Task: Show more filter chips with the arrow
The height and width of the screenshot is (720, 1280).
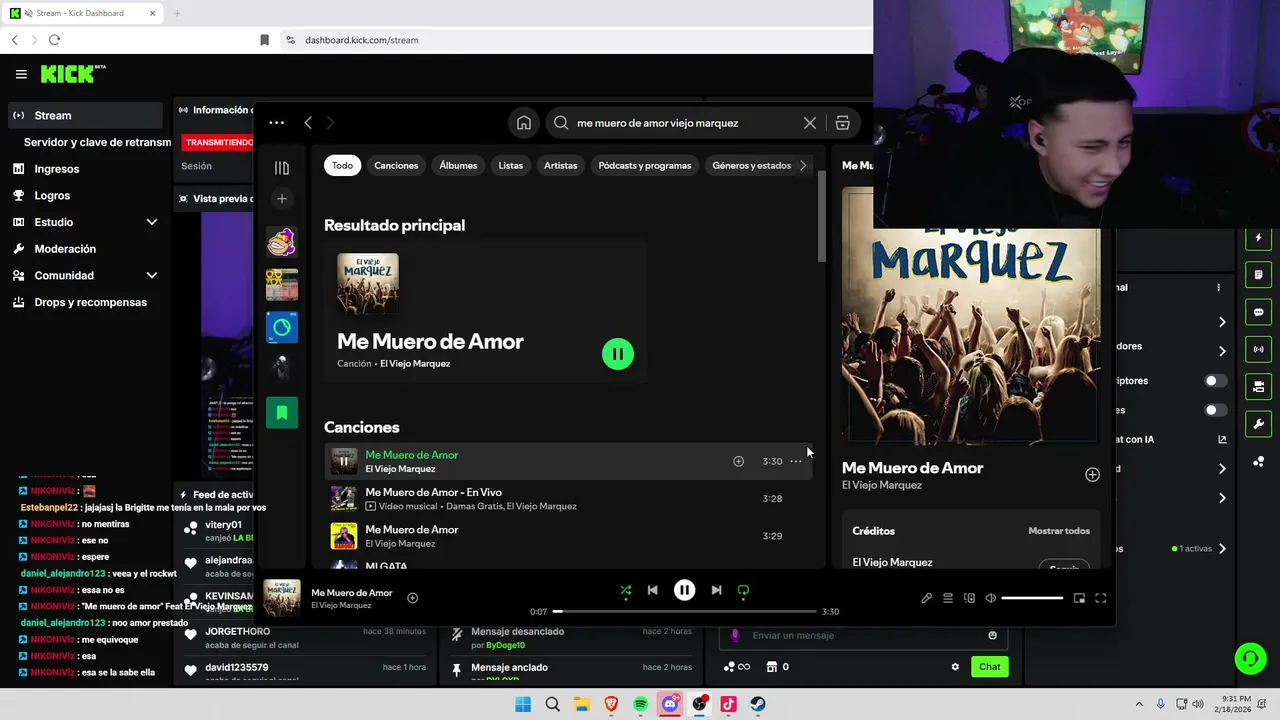Action: [803, 165]
